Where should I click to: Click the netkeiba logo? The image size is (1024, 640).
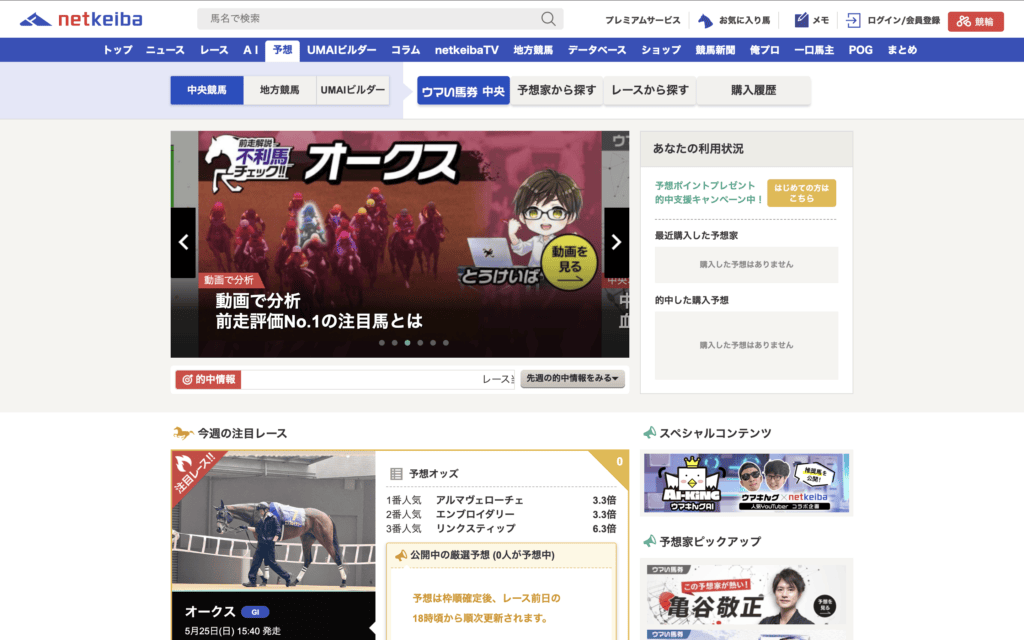tap(81, 20)
